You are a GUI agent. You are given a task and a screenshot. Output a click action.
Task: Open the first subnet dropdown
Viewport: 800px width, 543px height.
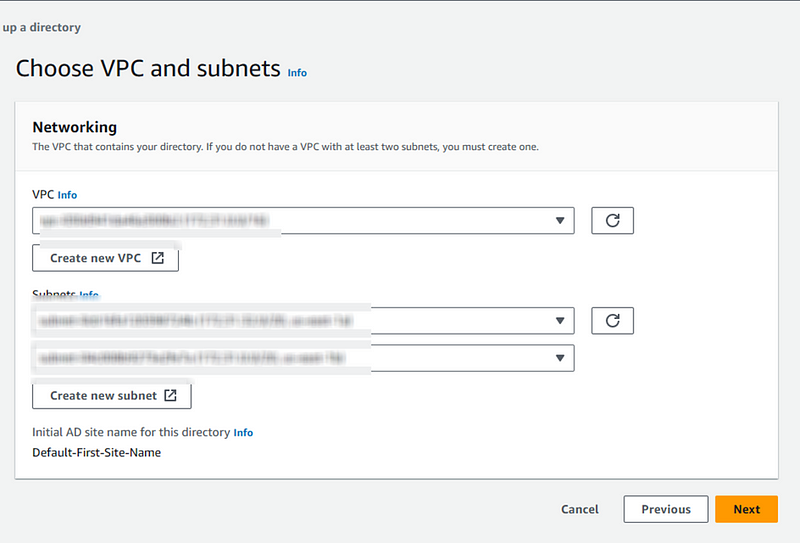[303, 320]
